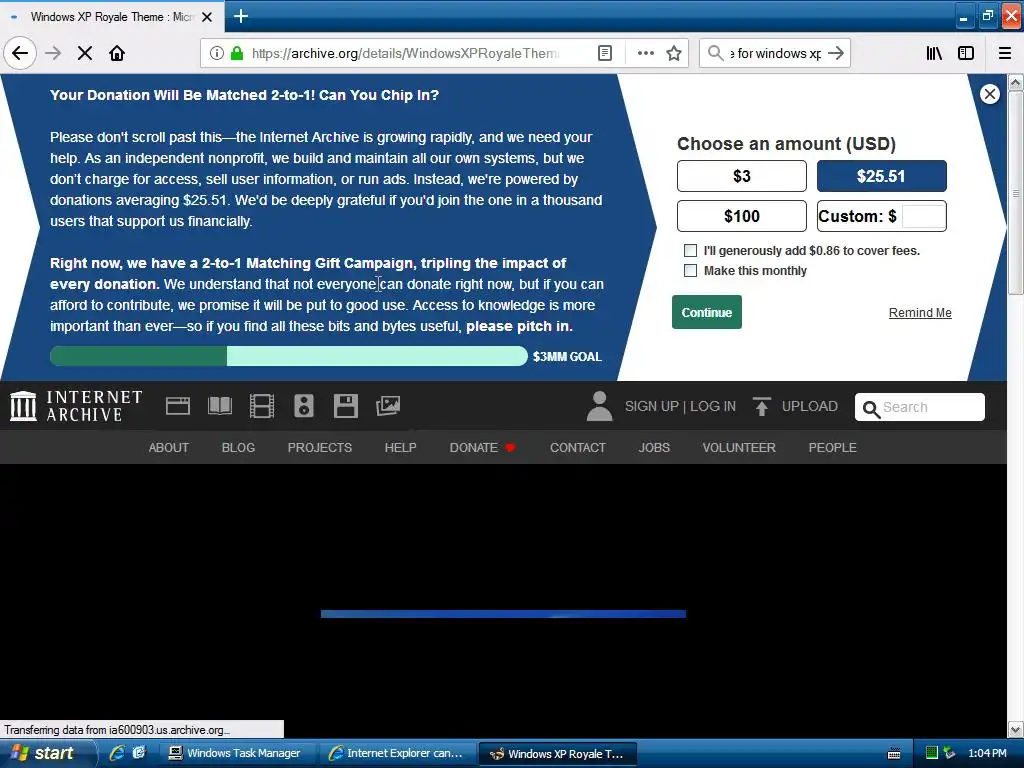The width and height of the screenshot is (1024, 768).
Task: Click the Firefox search text field
Action: pos(775,53)
